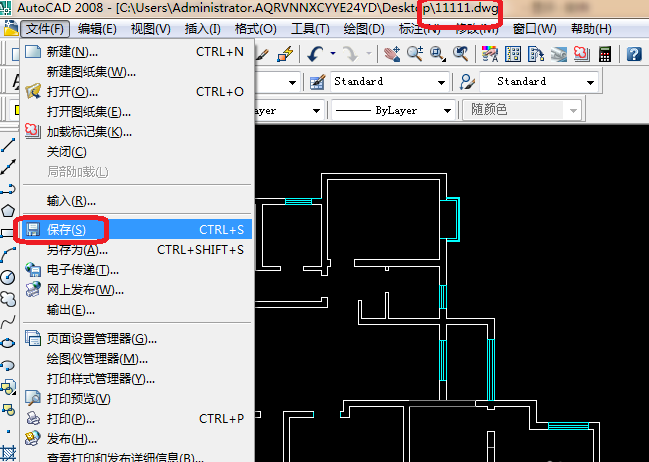Click the blue Help question mark icon
This screenshot has height=462, width=649.
634,54
